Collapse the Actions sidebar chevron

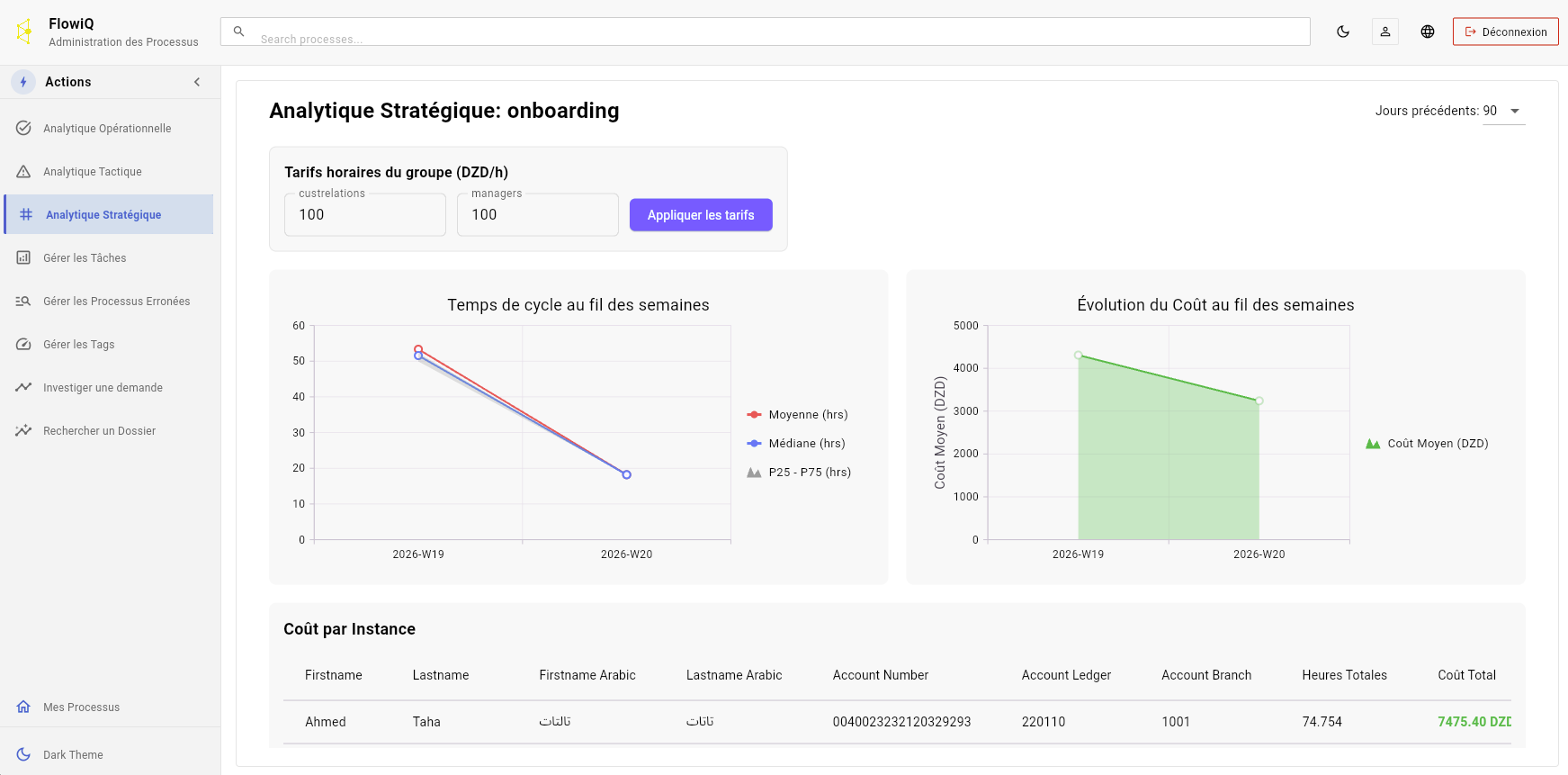tap(197, 82)
